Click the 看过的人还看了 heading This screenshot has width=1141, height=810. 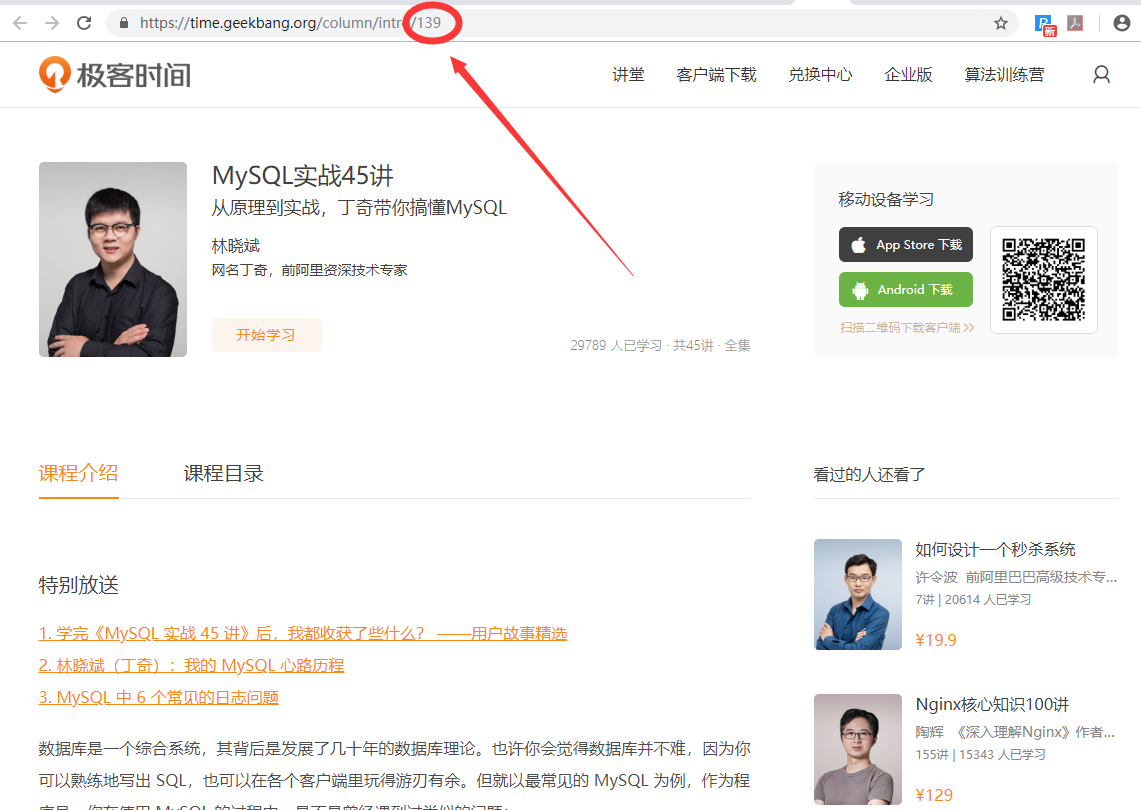[x=869, y=475]
